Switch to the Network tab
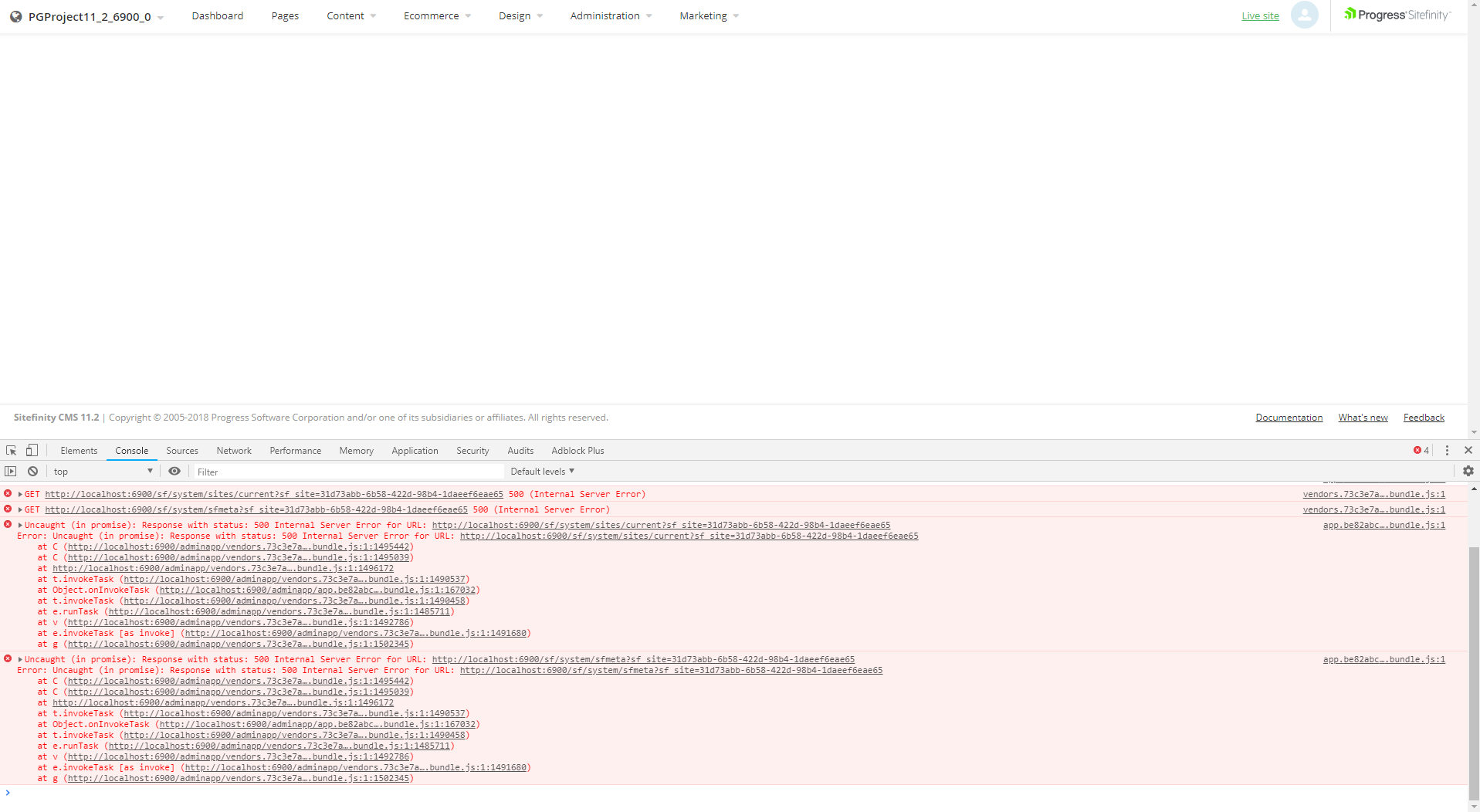 coord(234,450)
